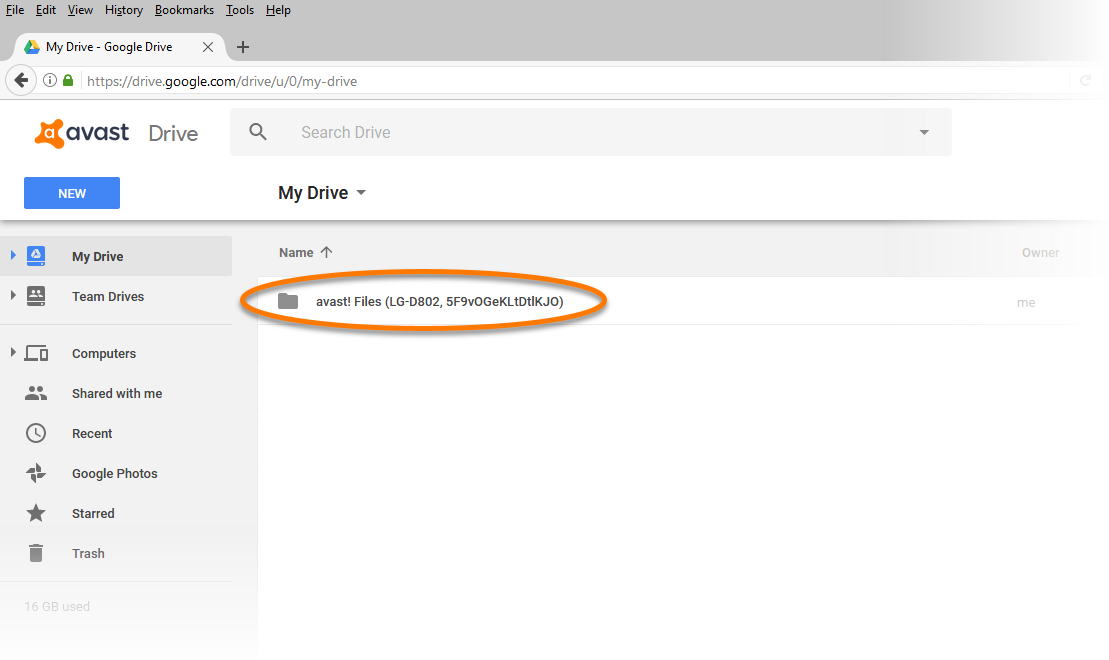
Task: Click the My Drive sidebar icon
Action: [x=36, y=255]
